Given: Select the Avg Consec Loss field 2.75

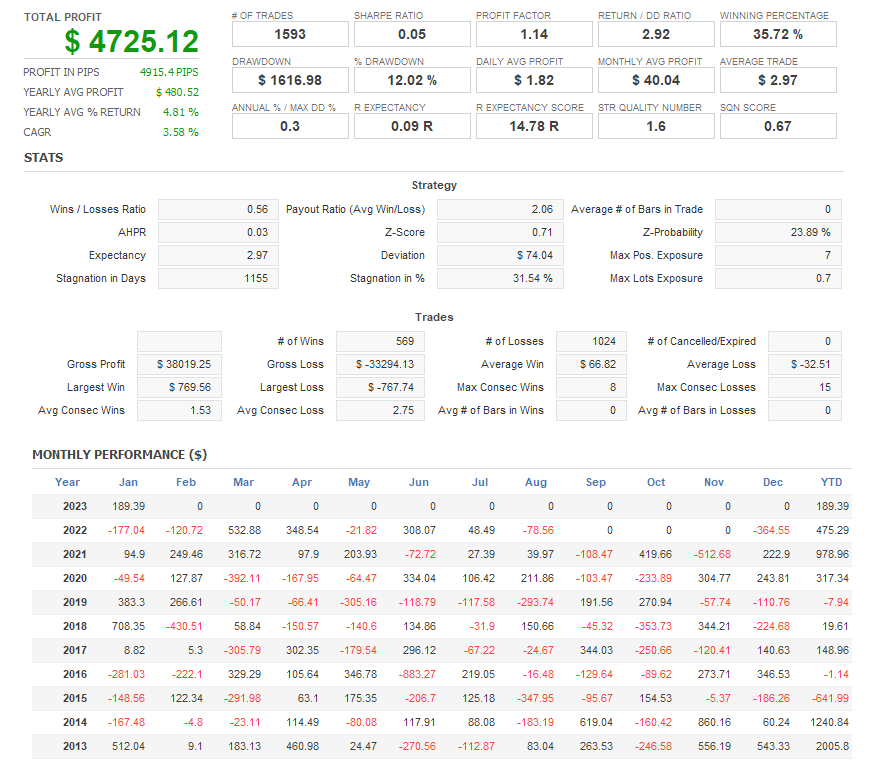Looking at the screenshot, I should (x=380, y=411).
